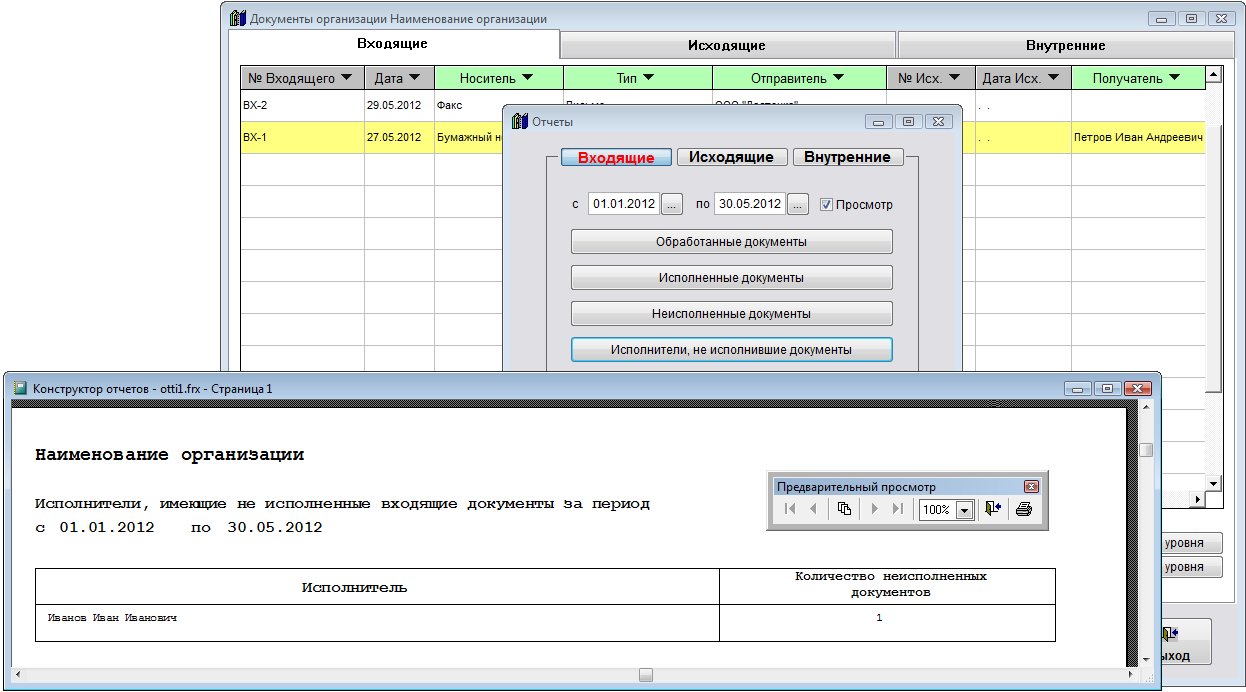
Task: Print the report with the printer icon
Action: pos(1023,509)
